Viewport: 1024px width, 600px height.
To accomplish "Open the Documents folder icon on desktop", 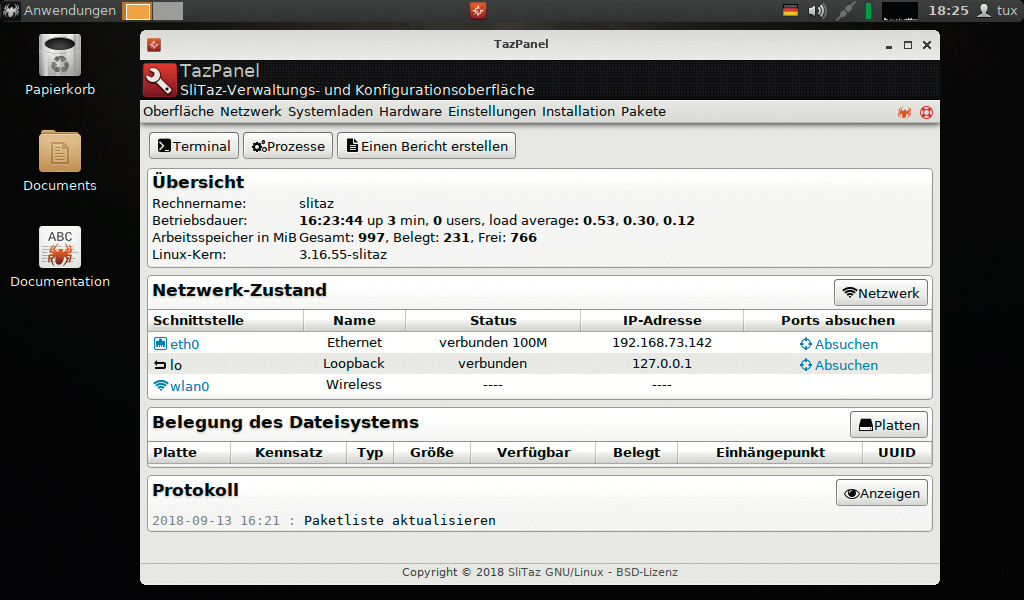I will coord(59,151).
